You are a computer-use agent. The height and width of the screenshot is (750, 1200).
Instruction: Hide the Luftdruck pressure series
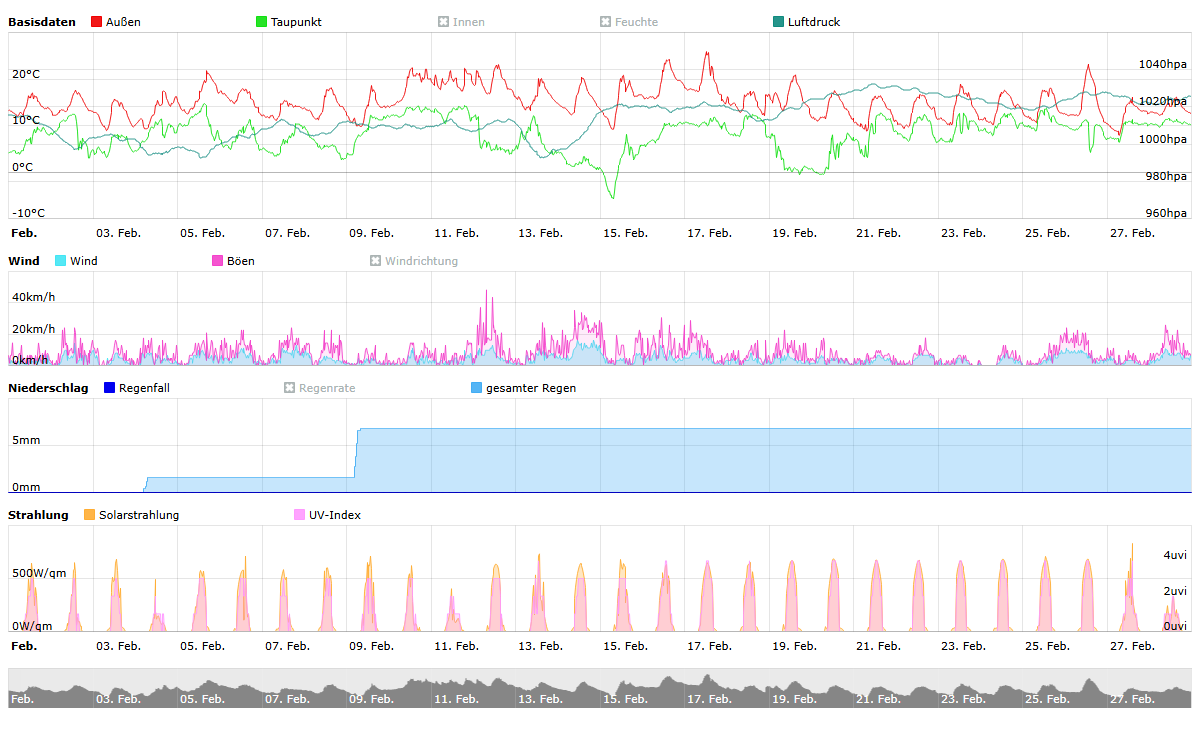pyautogui.click(x=779, y=22)
